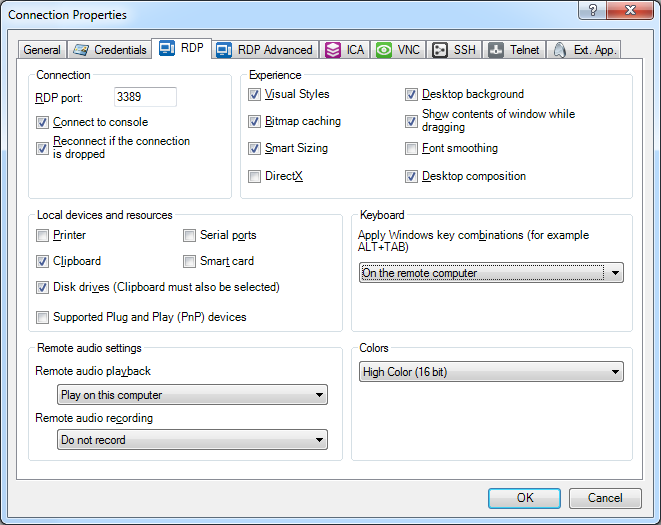Click the help question mark button

point(594,10)
